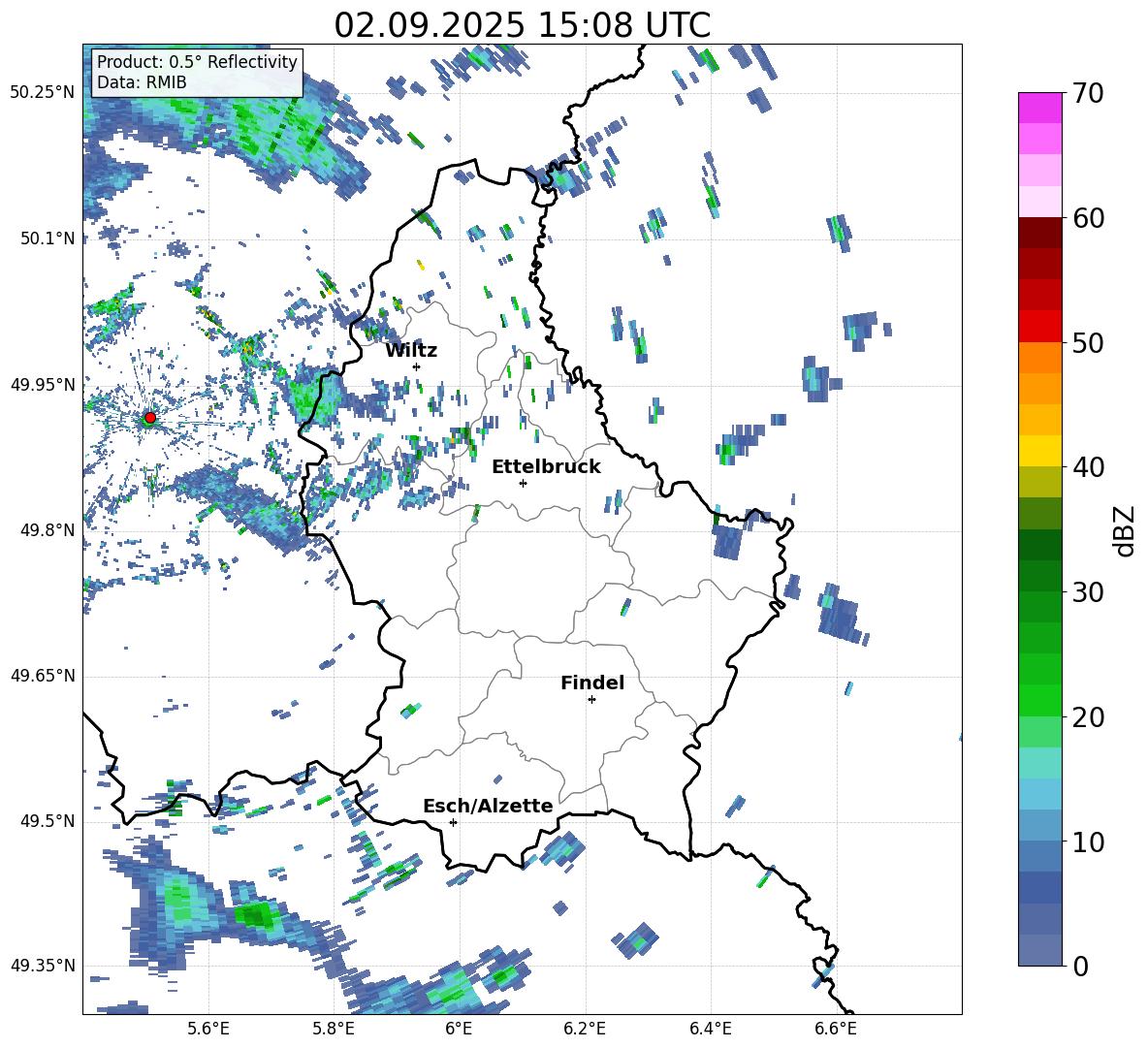The width and height of the screenshot is (1148, 1048).
Task: Click the Esch/Alzette station cross marker
Action: pyautogui.click(x=453, y=822)
